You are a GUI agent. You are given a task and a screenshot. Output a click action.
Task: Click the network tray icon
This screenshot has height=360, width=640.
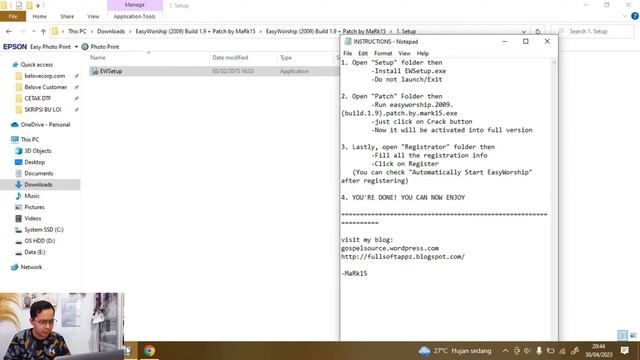[562, 351]
